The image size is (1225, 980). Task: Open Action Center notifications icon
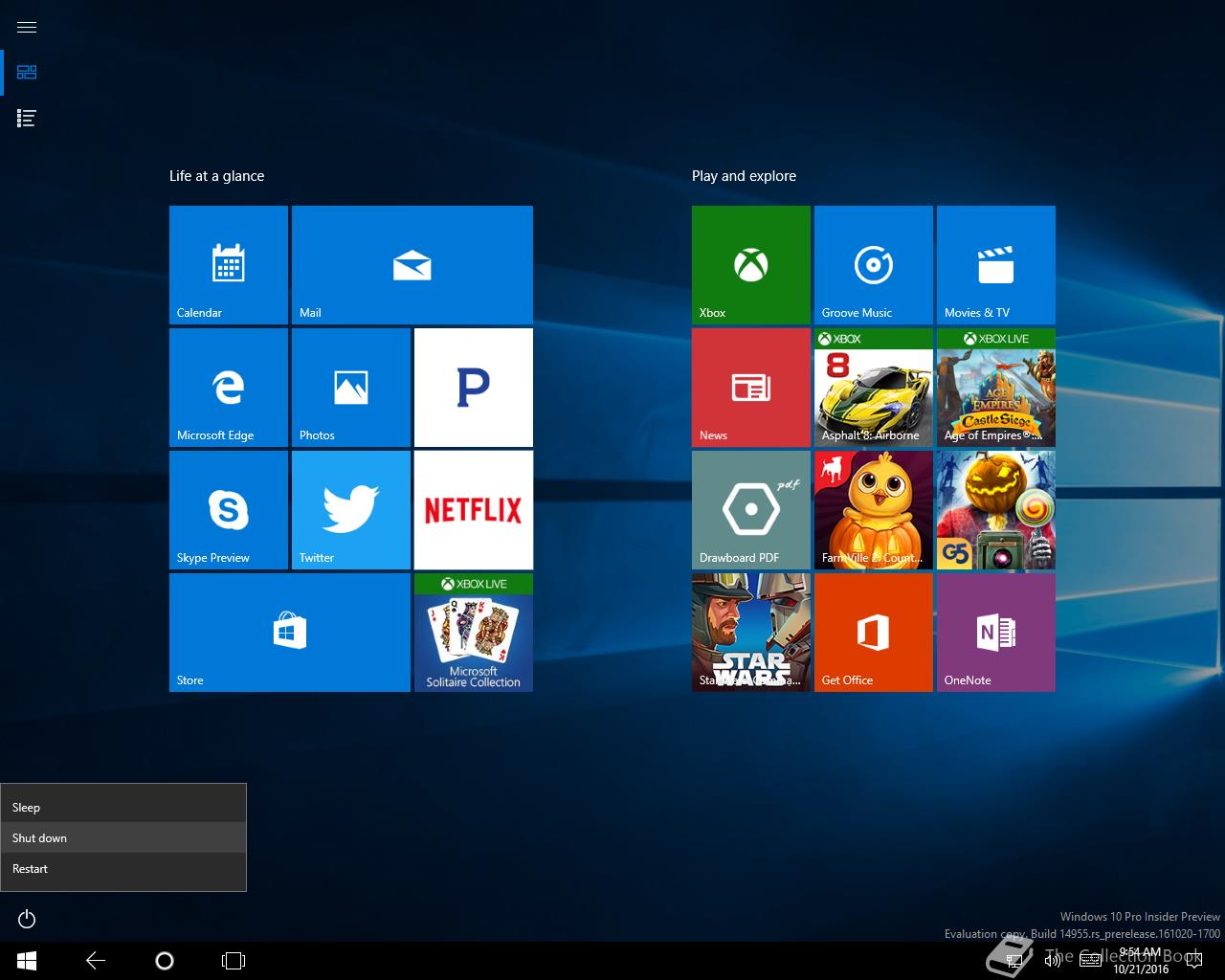coord(1192,961)
